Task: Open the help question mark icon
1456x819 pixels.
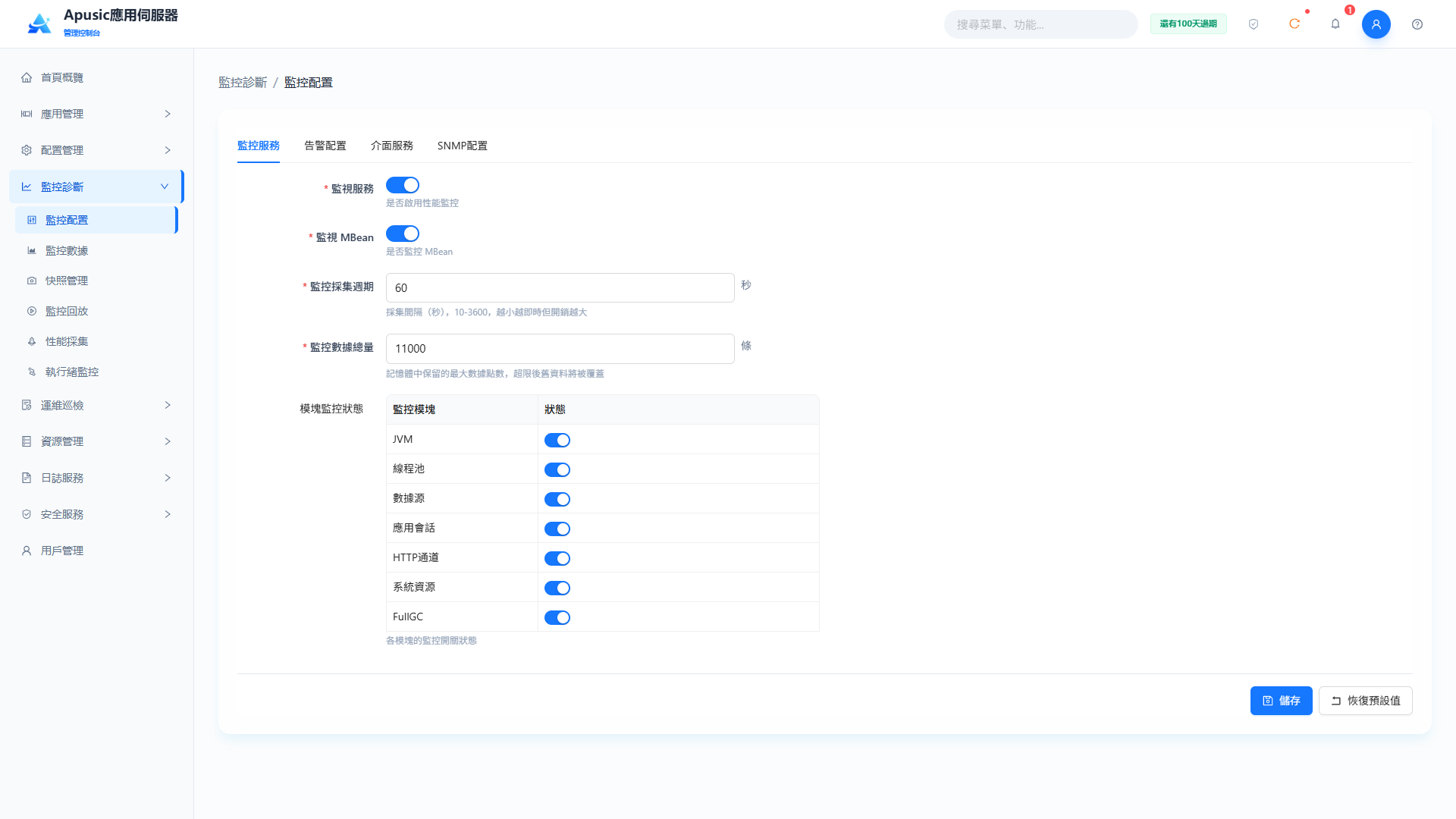Action: 1417,24
